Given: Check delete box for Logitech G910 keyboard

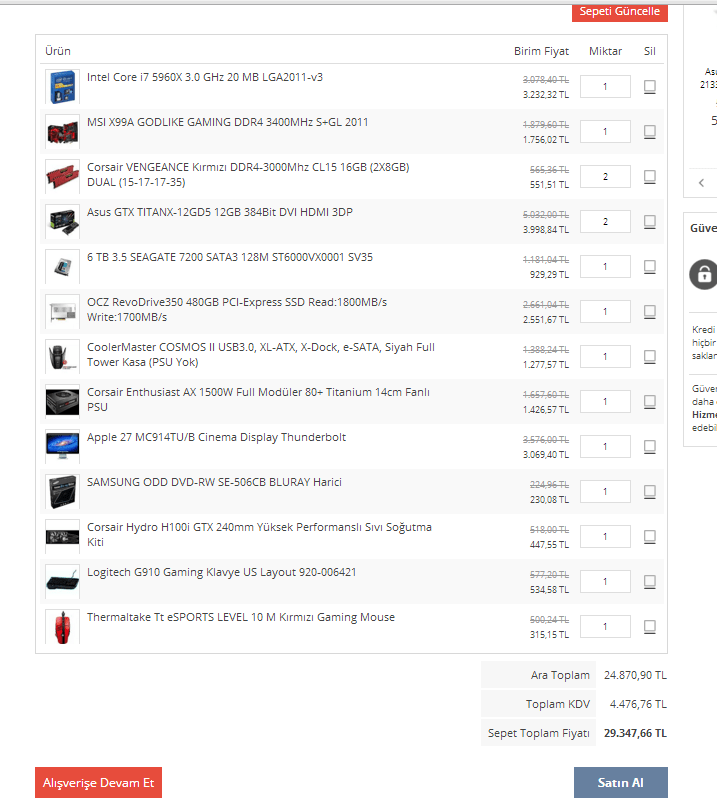Looking at the screenshot, I should click(650, 581).
